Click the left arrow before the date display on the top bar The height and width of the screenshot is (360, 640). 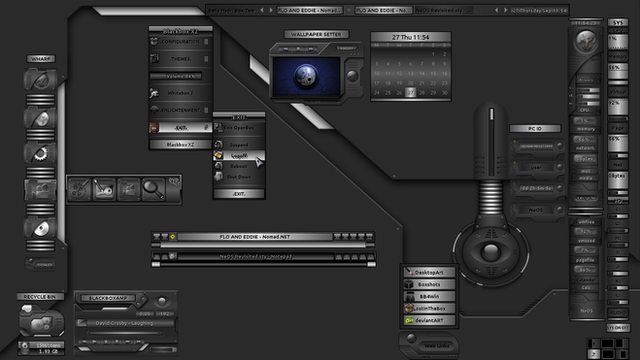coord(497,10)
